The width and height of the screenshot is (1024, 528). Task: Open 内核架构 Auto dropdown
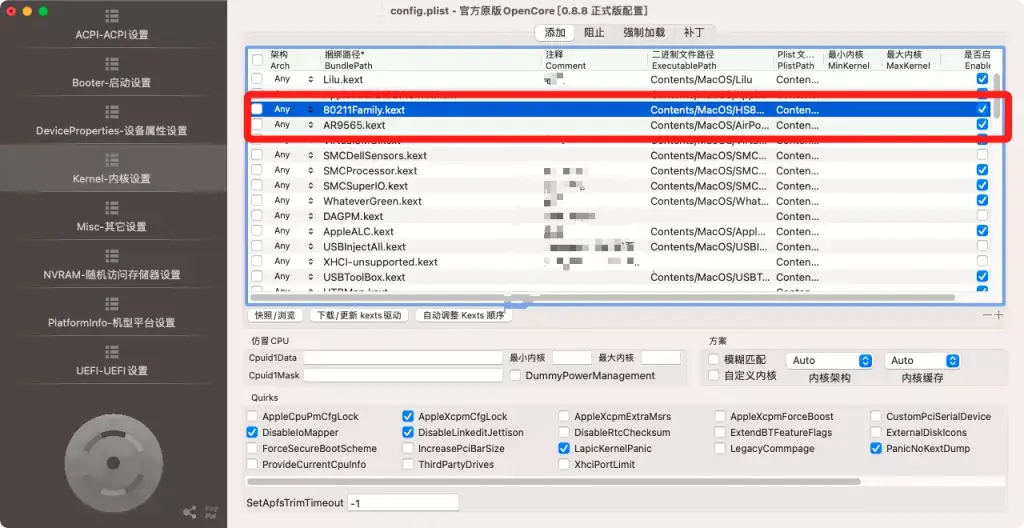coord(830,360)
